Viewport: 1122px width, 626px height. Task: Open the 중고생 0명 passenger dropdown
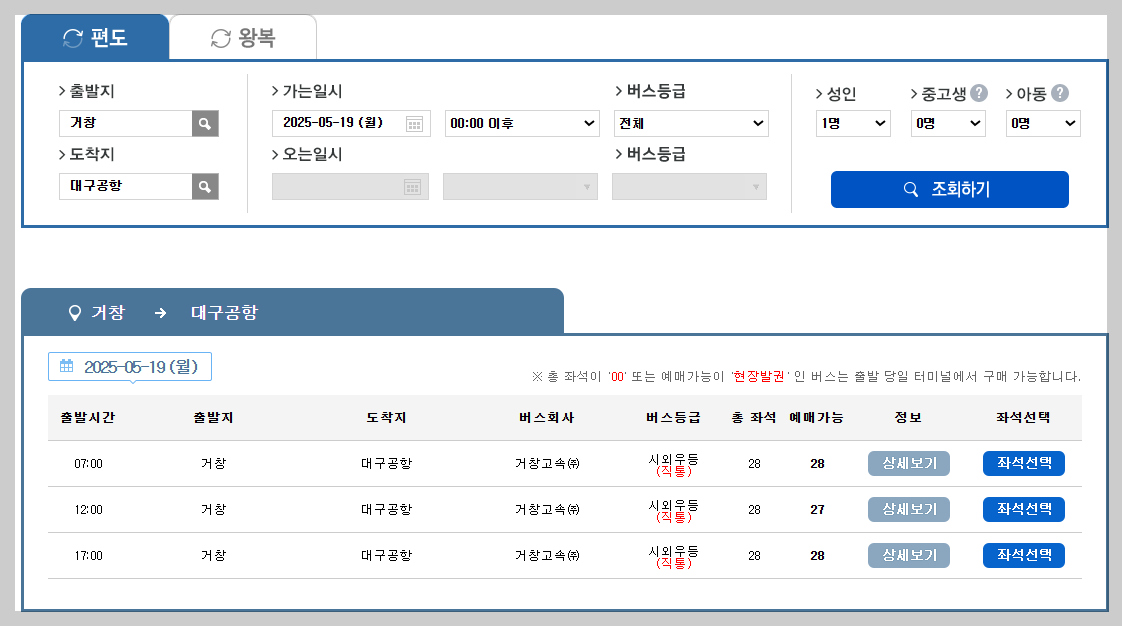point(948,123)
